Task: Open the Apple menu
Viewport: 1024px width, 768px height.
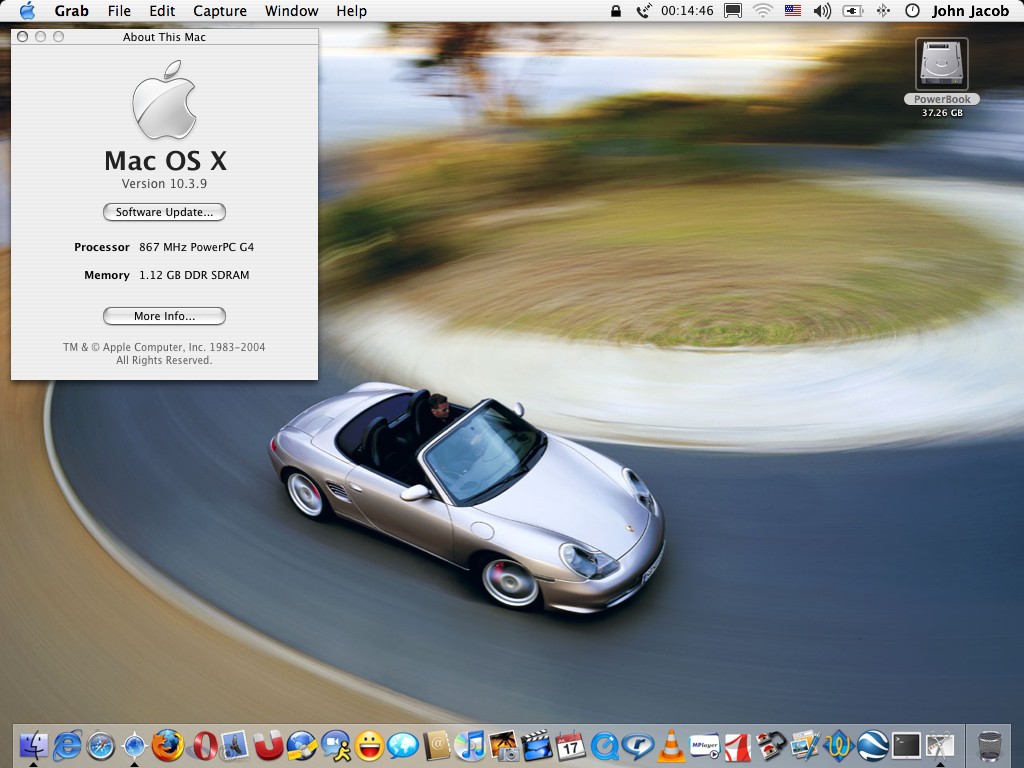Action: pos(27,10)
